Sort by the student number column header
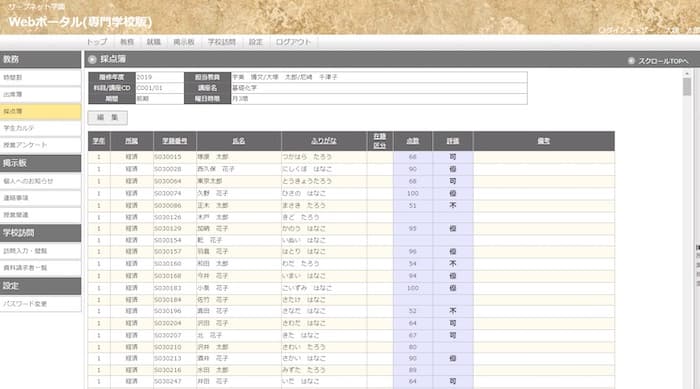 [175, 141]
